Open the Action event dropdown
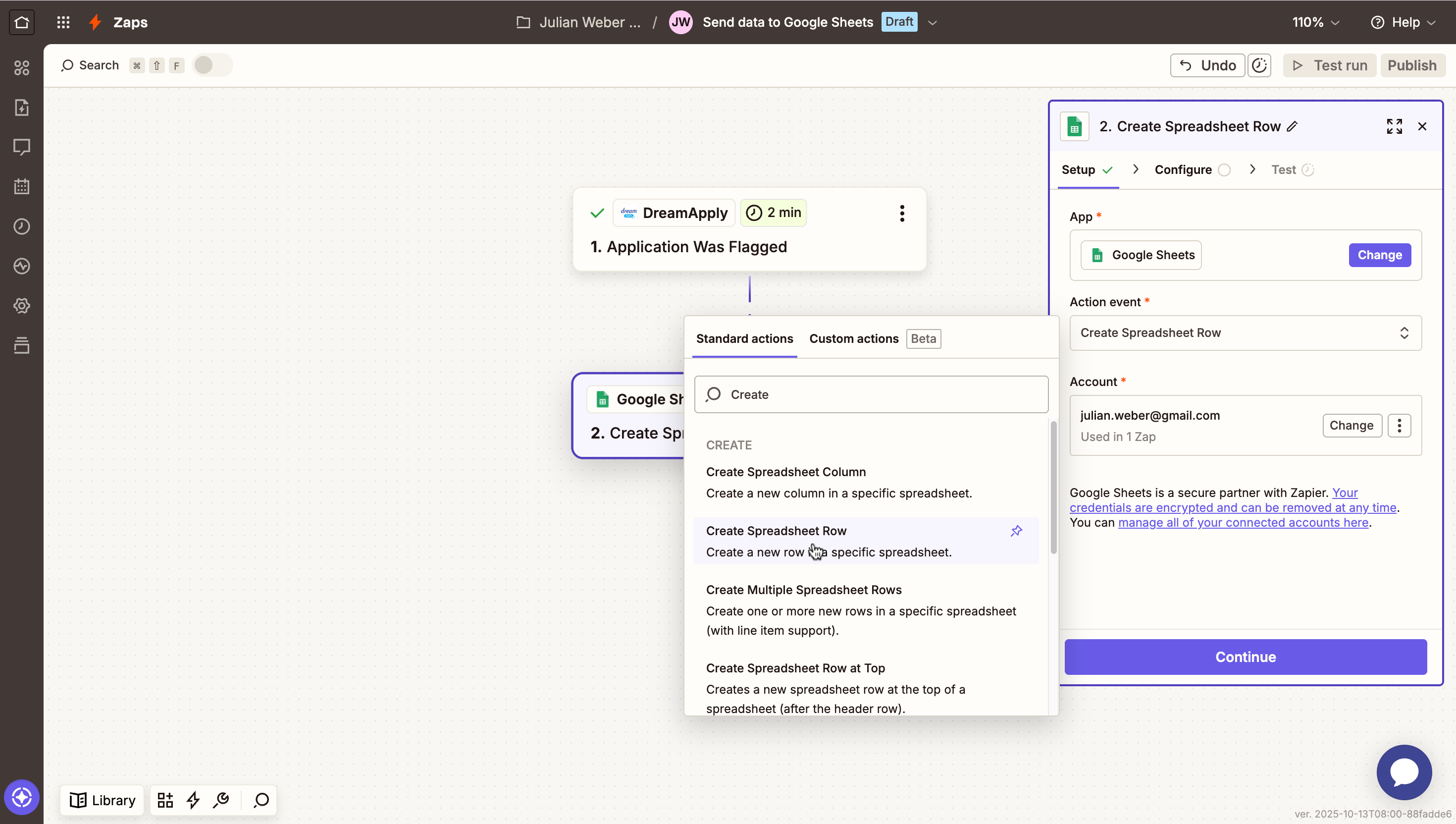Image resolution: width=1456 pixels, height=824 pixels. pos(1245,333)
